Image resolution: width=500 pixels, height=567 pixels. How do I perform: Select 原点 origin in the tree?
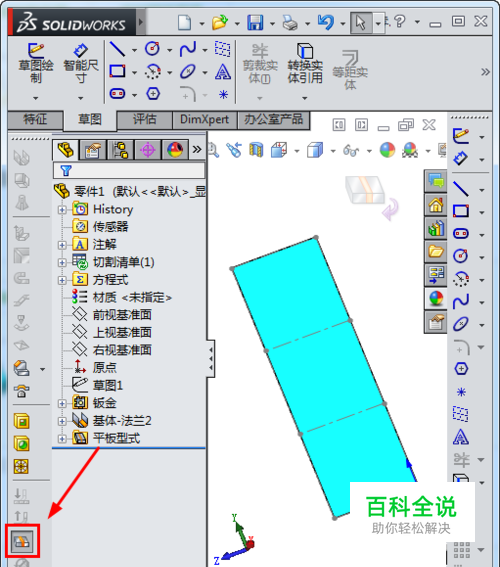click(x=104, y=368)
